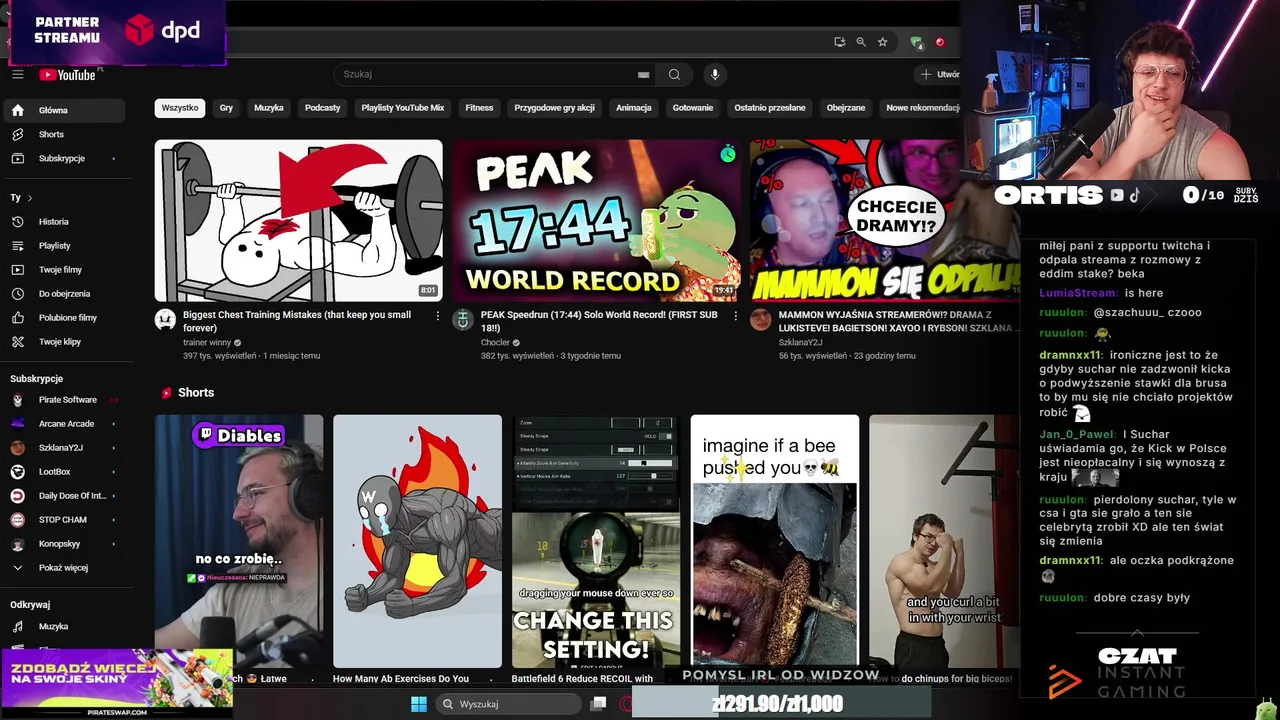Open Battlefield 6 Reduce RECOIL Short
Image resolution: width=1280 pixels, height=720 pixels.
pos(596,541)
